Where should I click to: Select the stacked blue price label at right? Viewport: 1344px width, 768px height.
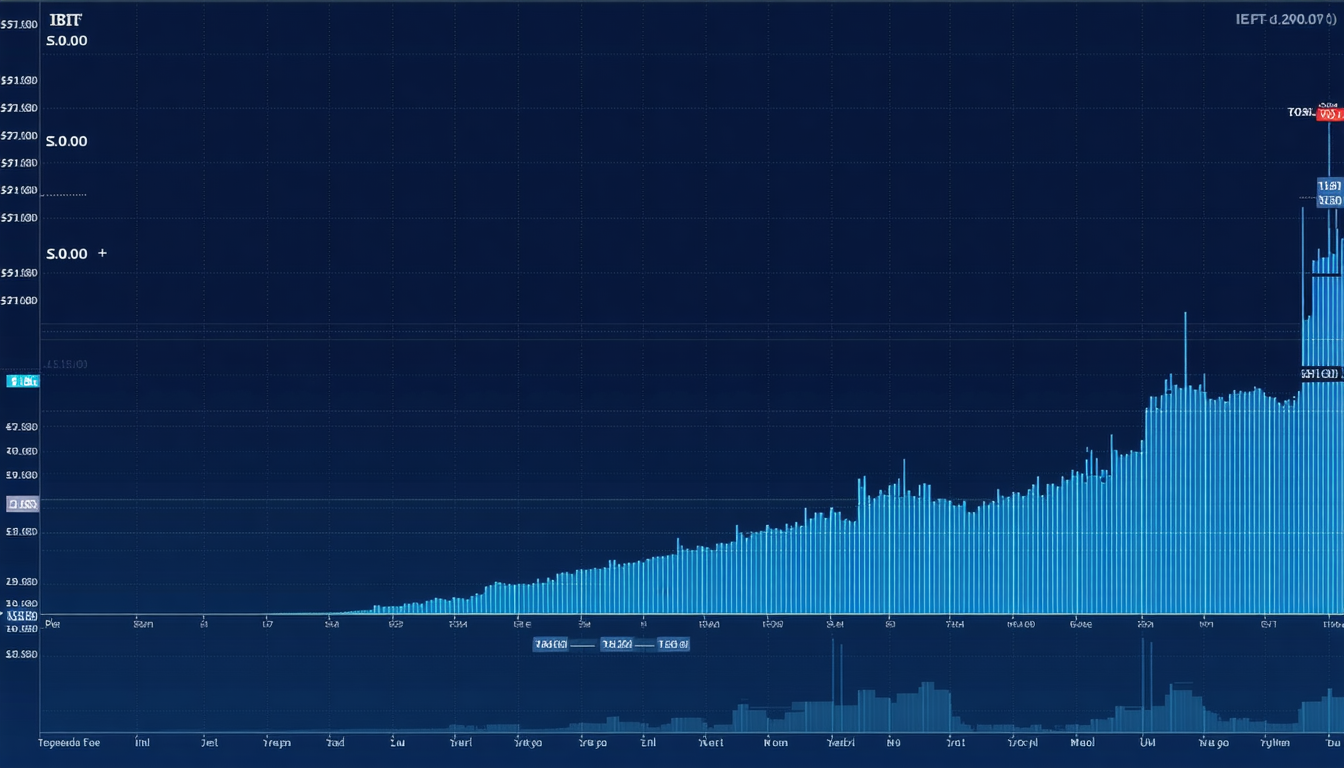(x=1329, y=193)
